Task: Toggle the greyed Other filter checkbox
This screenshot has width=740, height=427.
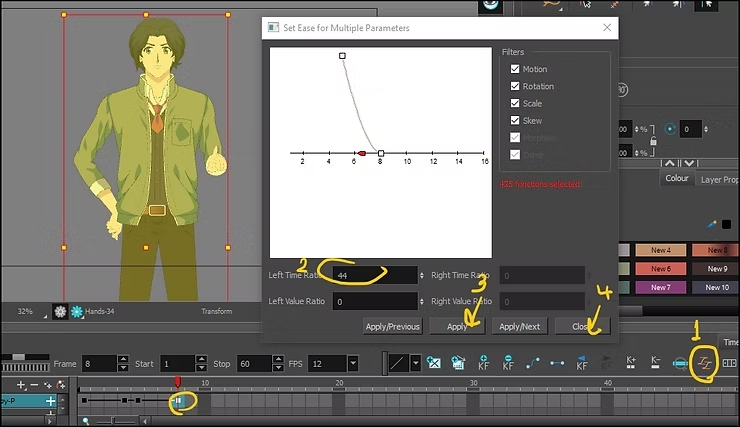Action: point(515,154)
